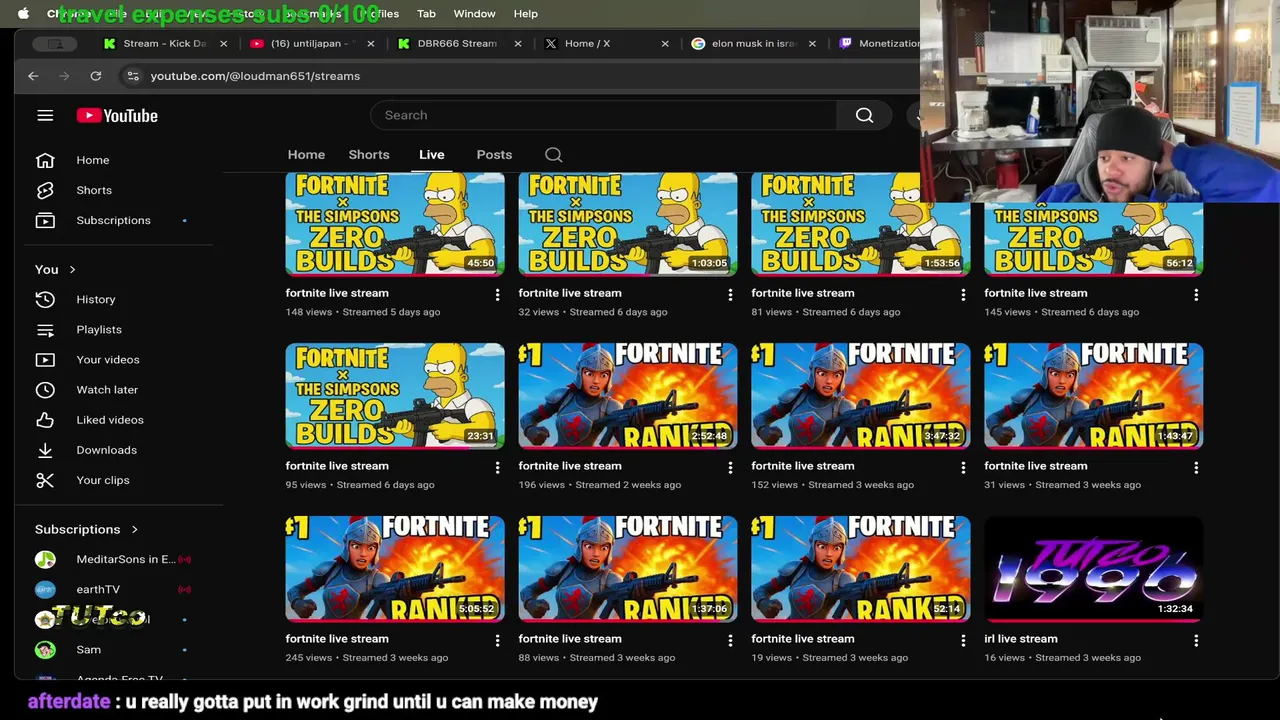Open the 5:05:52 Fortnite Ranked thumbnail

pos(395,569)
